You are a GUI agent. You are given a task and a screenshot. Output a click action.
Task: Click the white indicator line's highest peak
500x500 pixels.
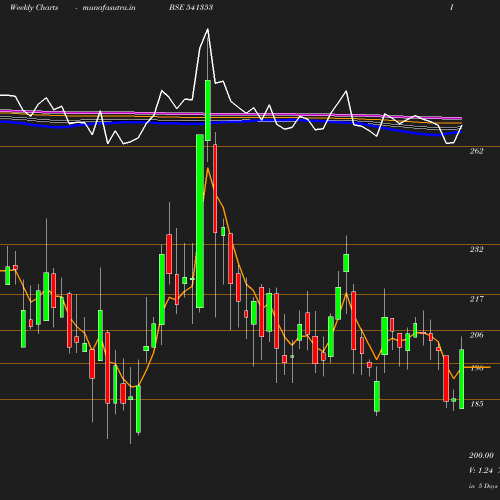tap(208, 29)
